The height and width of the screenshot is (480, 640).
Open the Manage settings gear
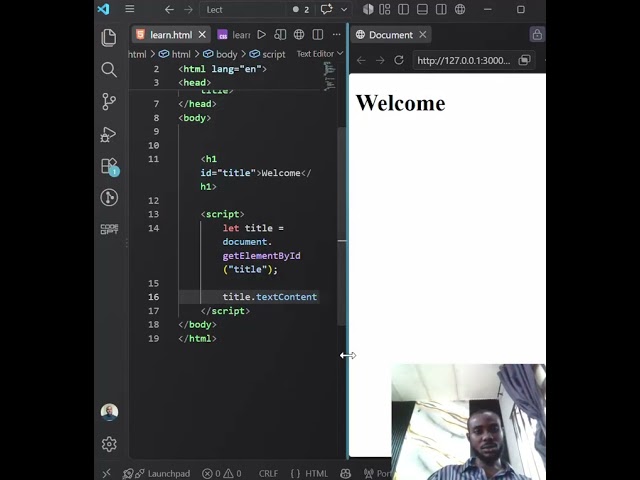coord(109,444)
